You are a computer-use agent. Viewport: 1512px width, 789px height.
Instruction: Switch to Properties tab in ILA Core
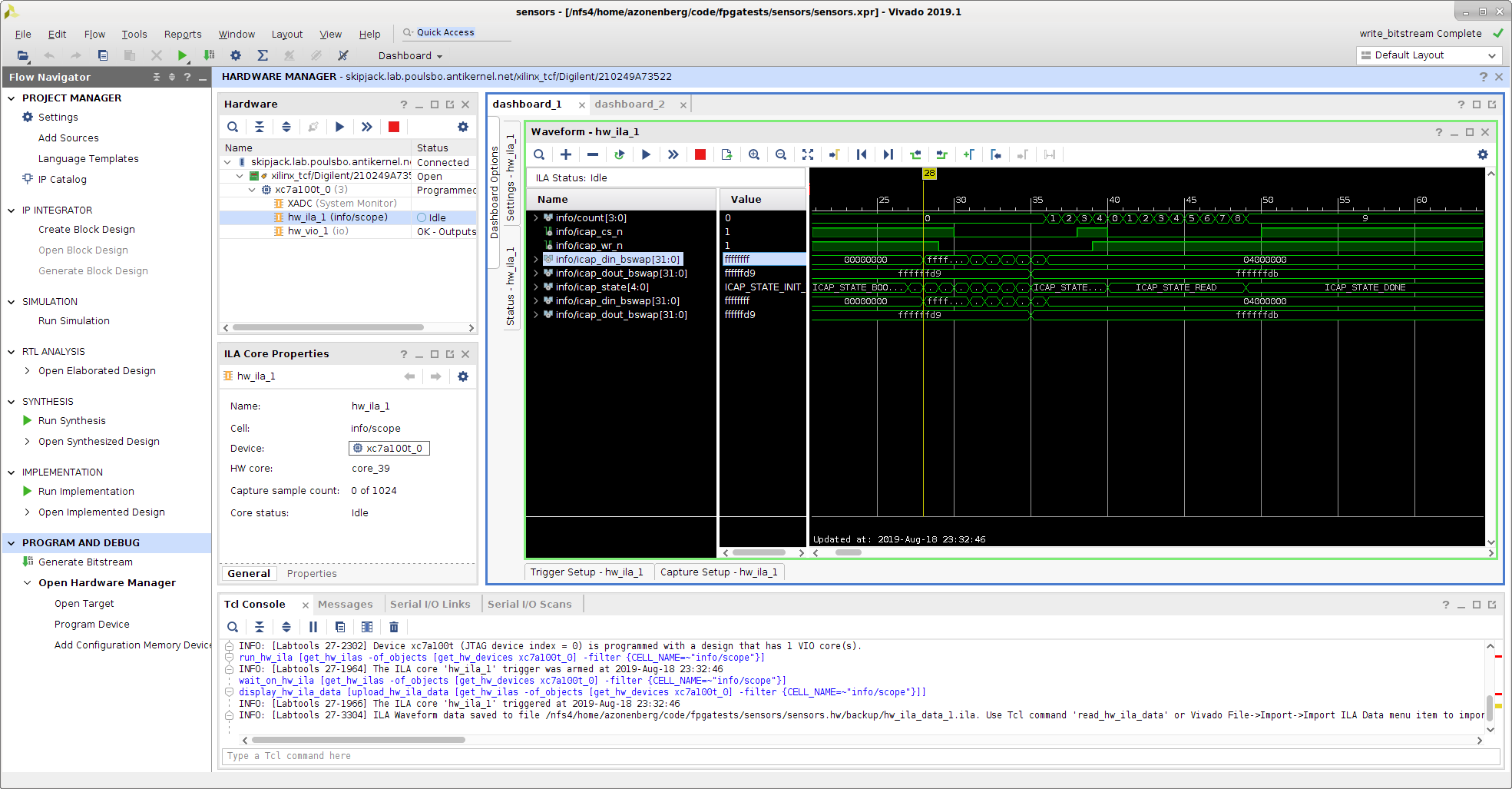click(312, 574)
